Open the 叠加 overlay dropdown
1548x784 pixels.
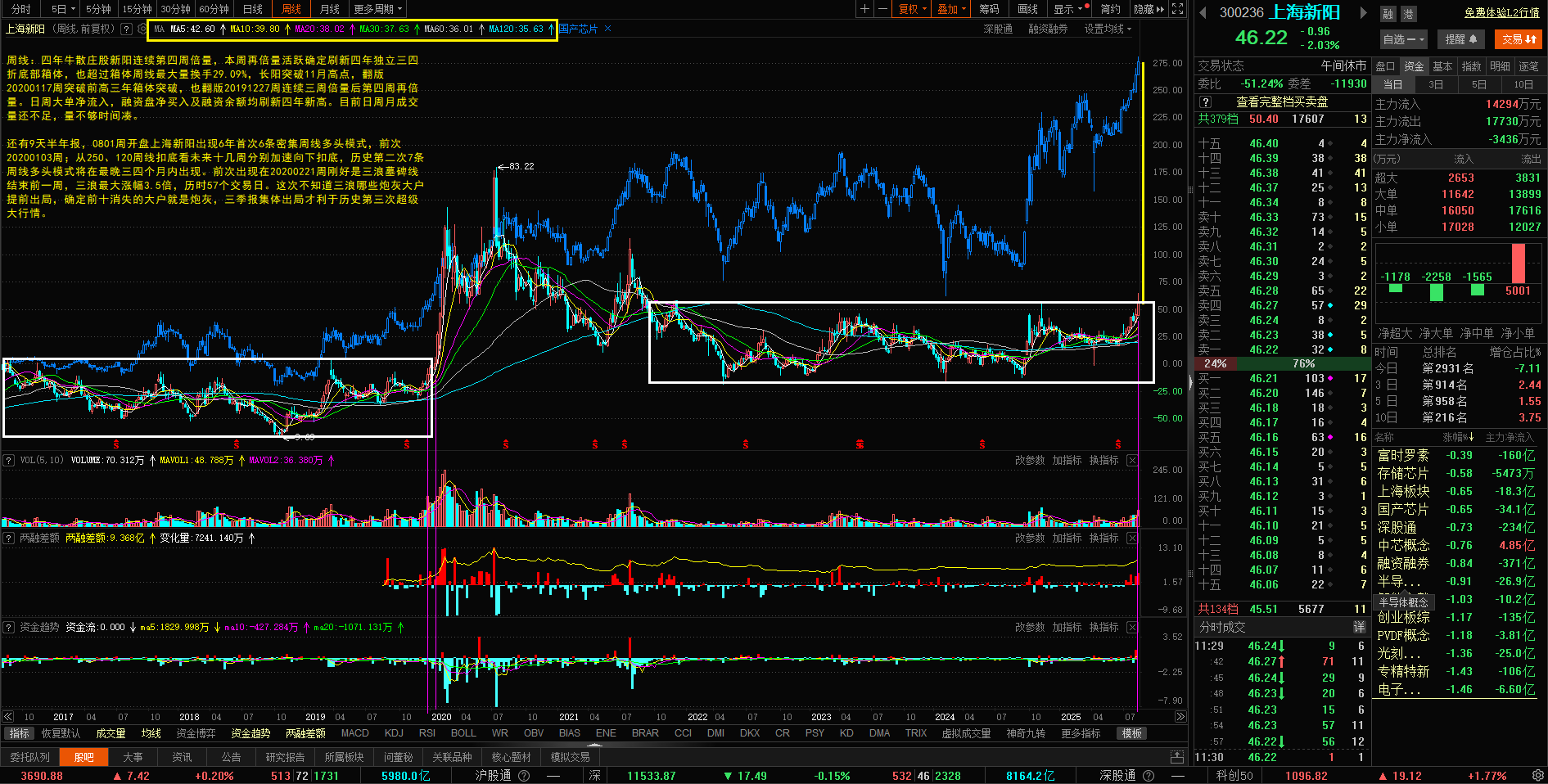click(951, 9)
